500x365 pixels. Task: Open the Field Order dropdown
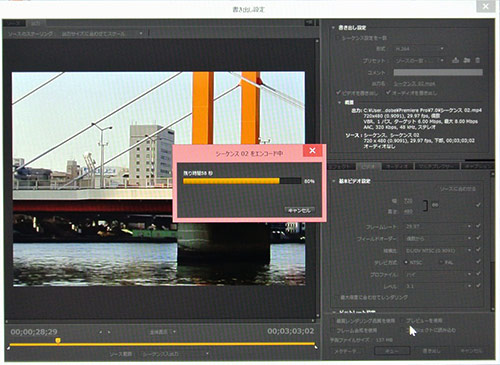438,238
